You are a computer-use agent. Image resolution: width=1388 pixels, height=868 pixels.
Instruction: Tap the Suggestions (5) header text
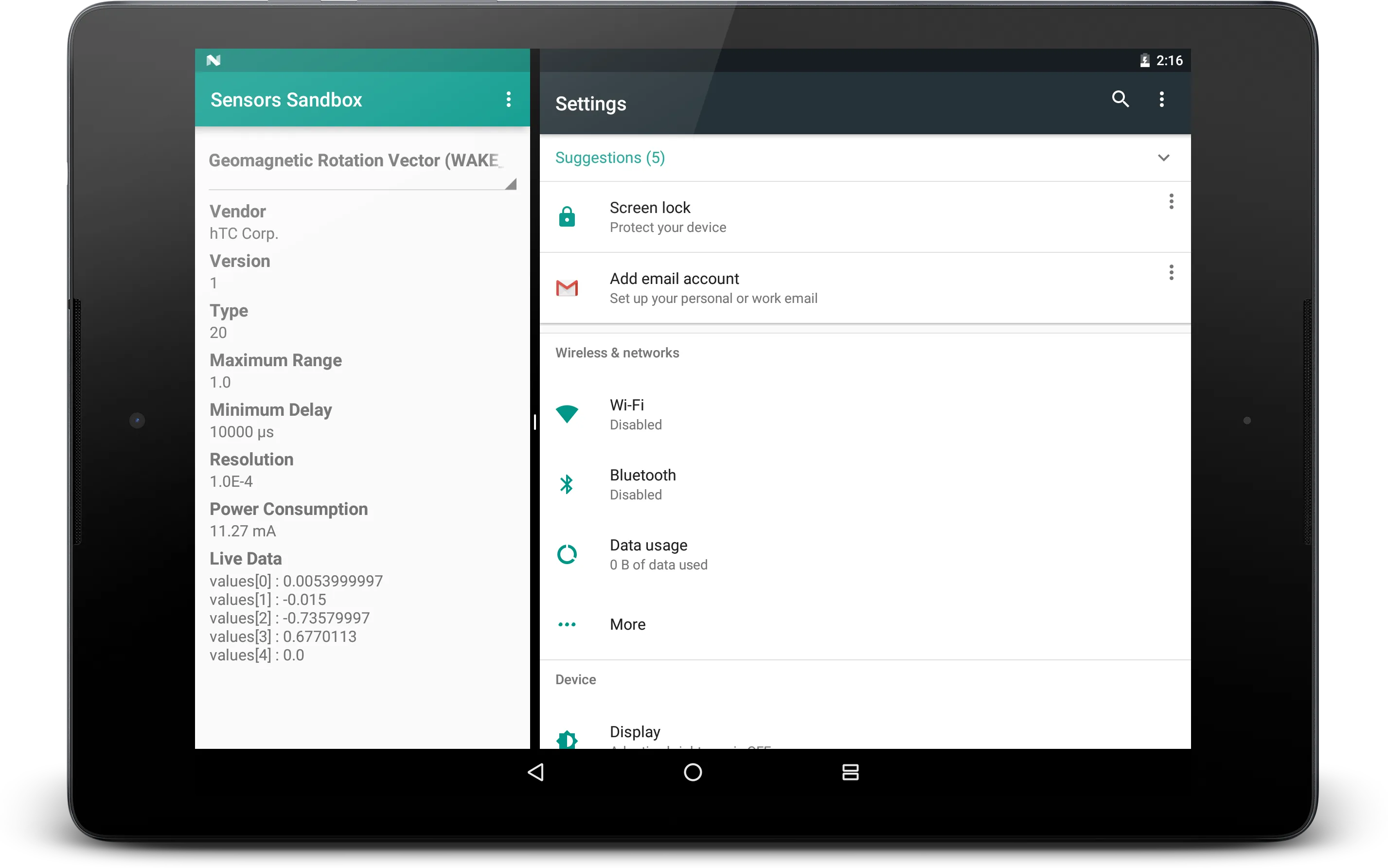(609, 158)
